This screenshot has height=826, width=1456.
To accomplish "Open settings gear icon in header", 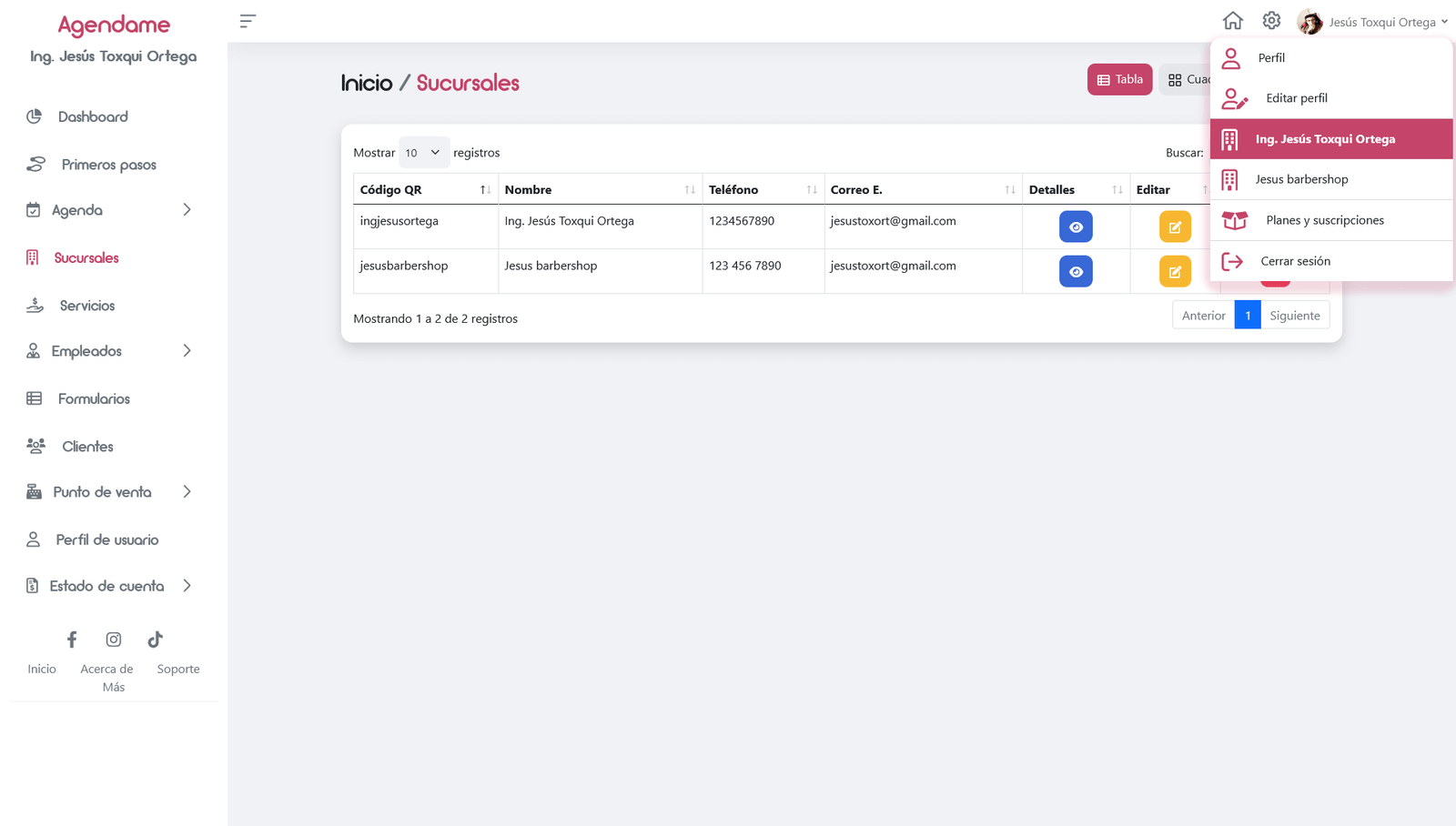I will [1271, 21].
